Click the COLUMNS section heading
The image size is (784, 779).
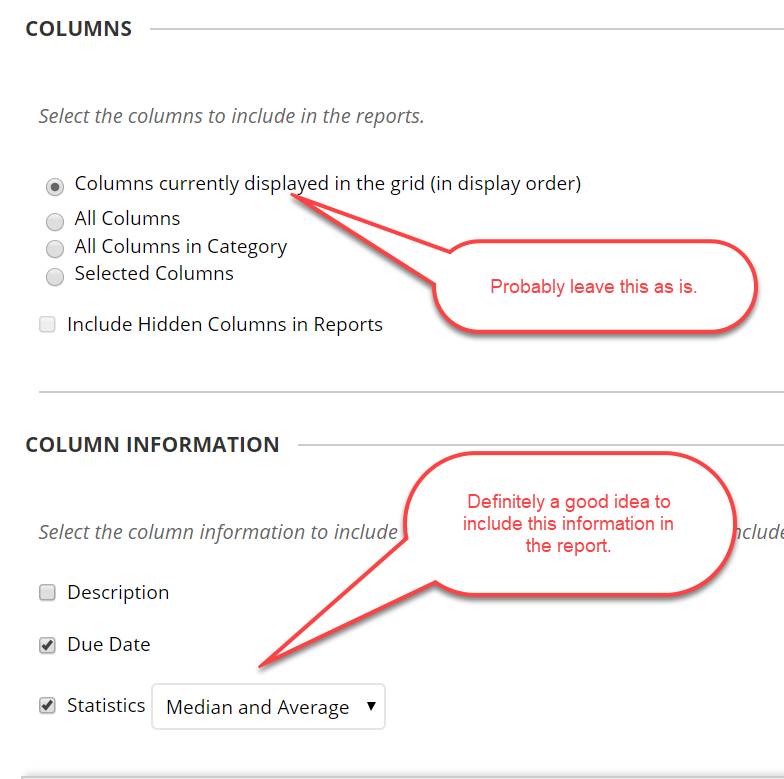78,28
